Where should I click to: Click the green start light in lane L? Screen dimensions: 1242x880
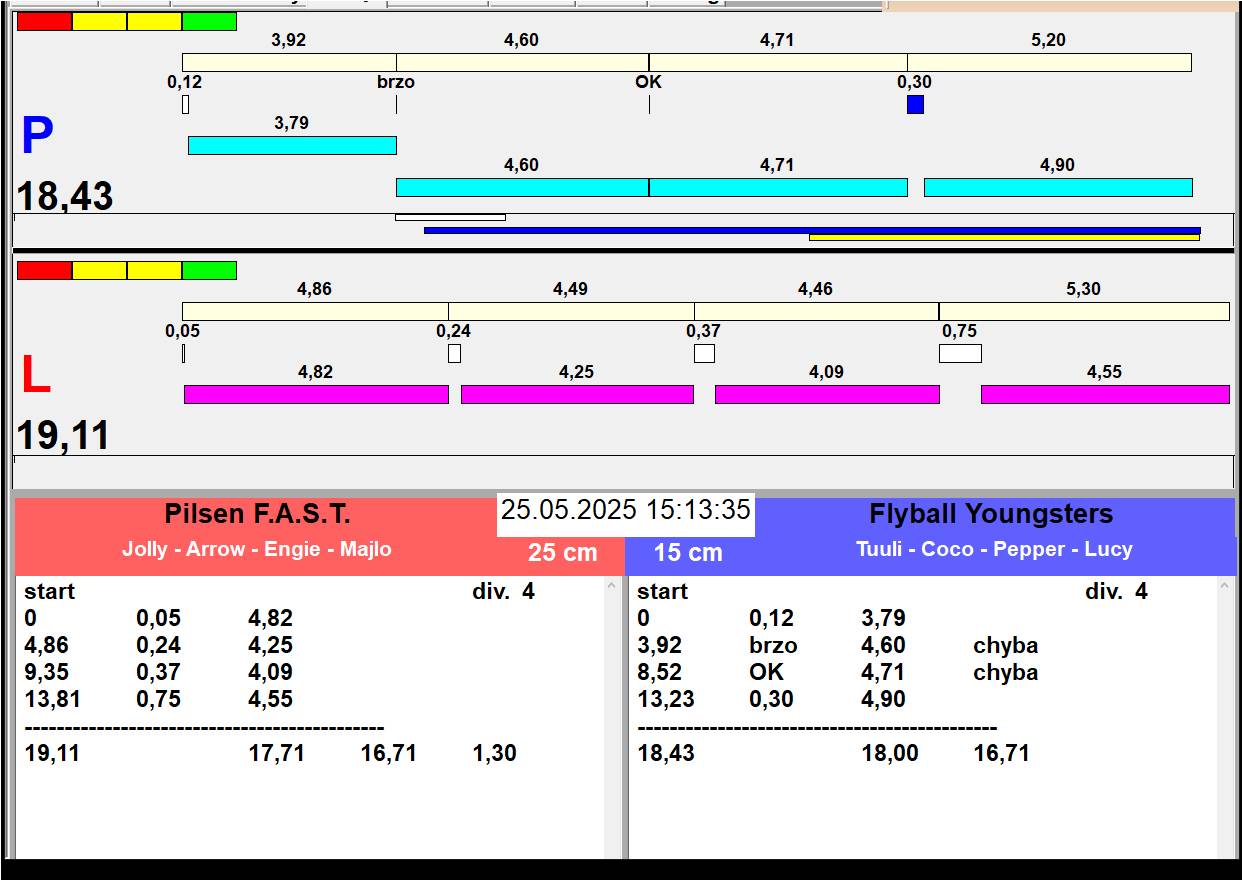[210, 270]
